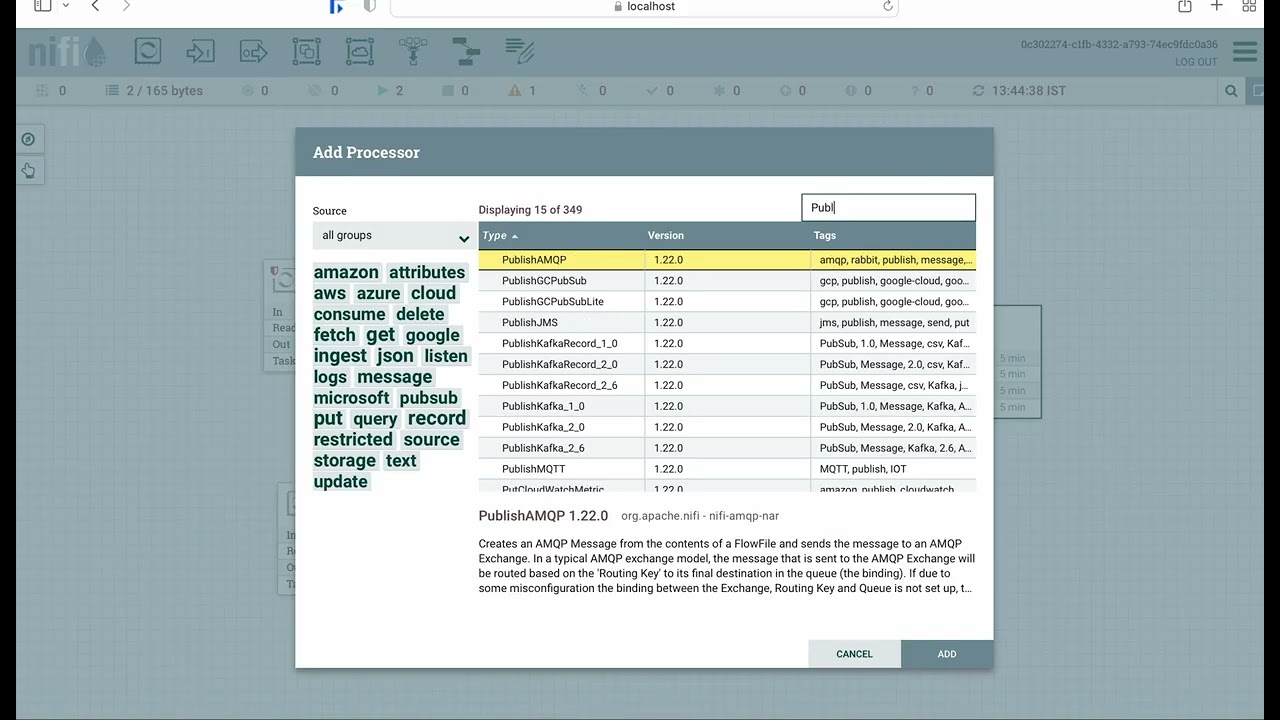The height and width of the screenshot is (720, 1280).
Task: Click the NiFi logo
Action: tap(66, 51)
